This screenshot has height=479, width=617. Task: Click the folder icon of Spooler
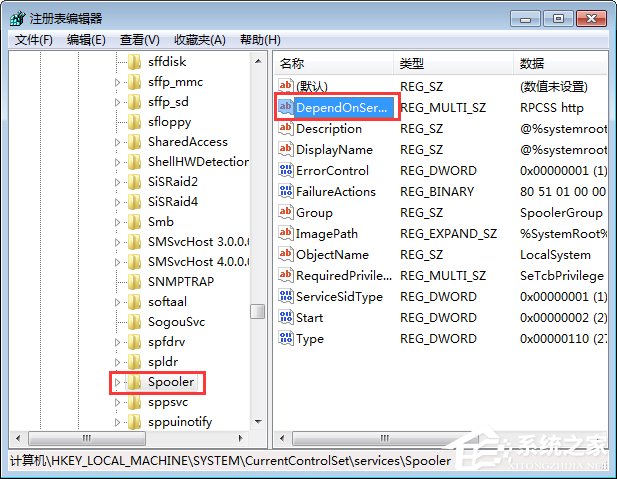pyautogui.click(x=134, y=382)
